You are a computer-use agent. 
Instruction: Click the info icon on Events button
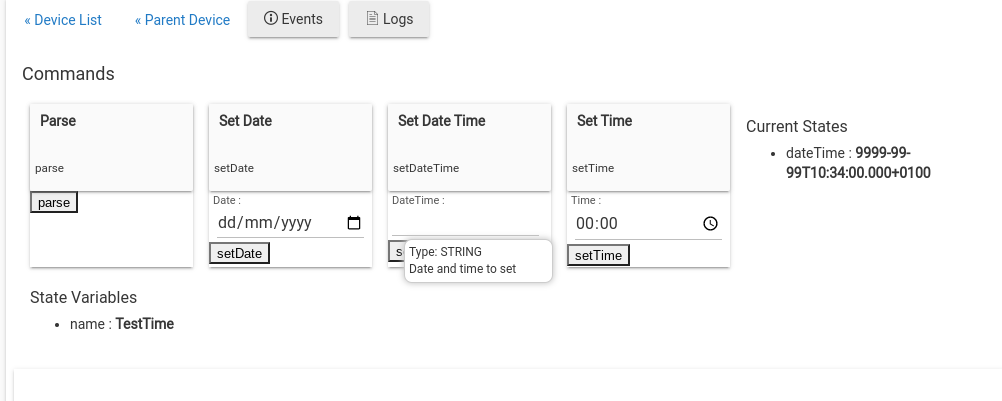tap(271, 19)
